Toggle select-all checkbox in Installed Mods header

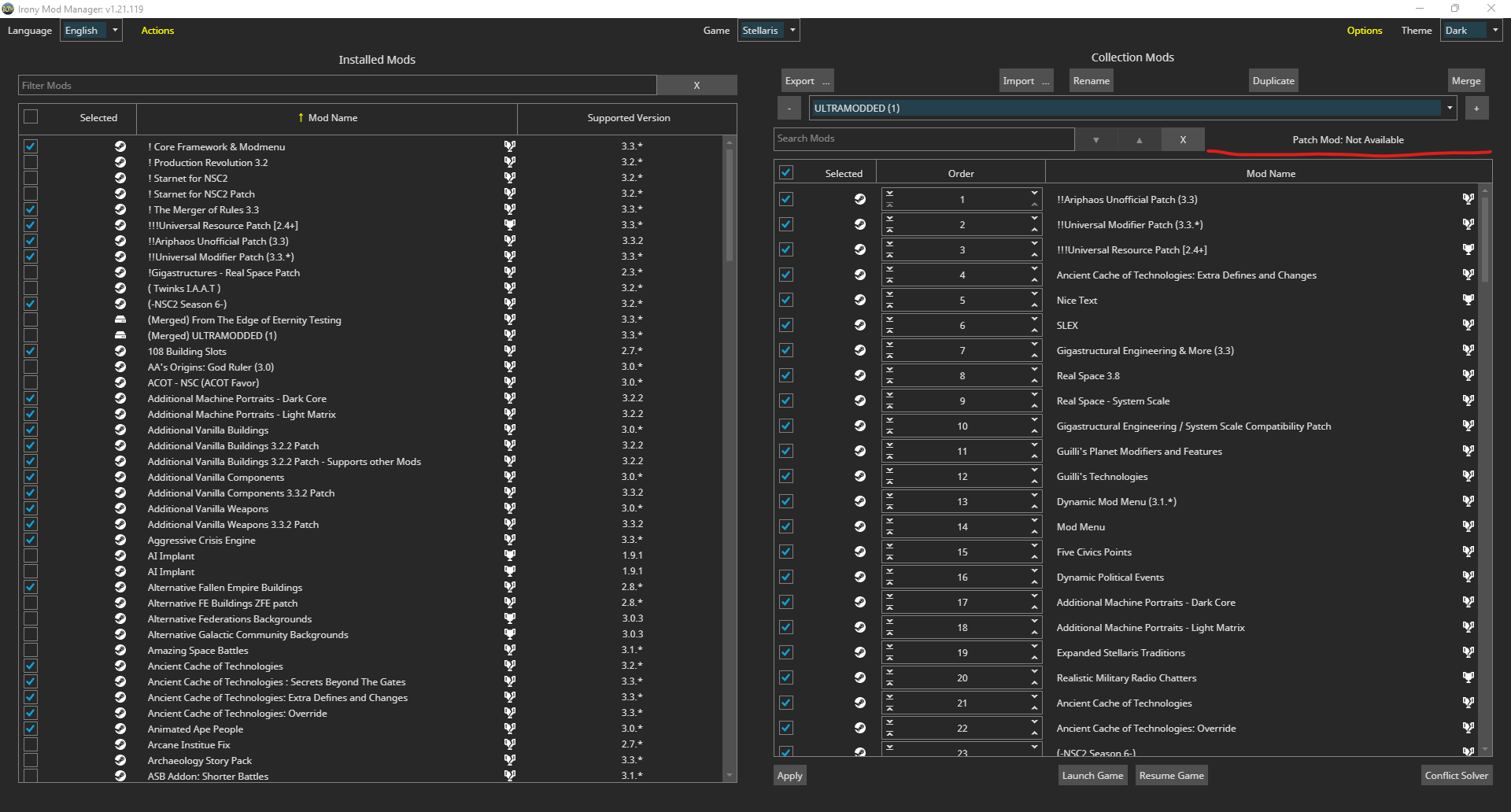click(x=31, y=116)
